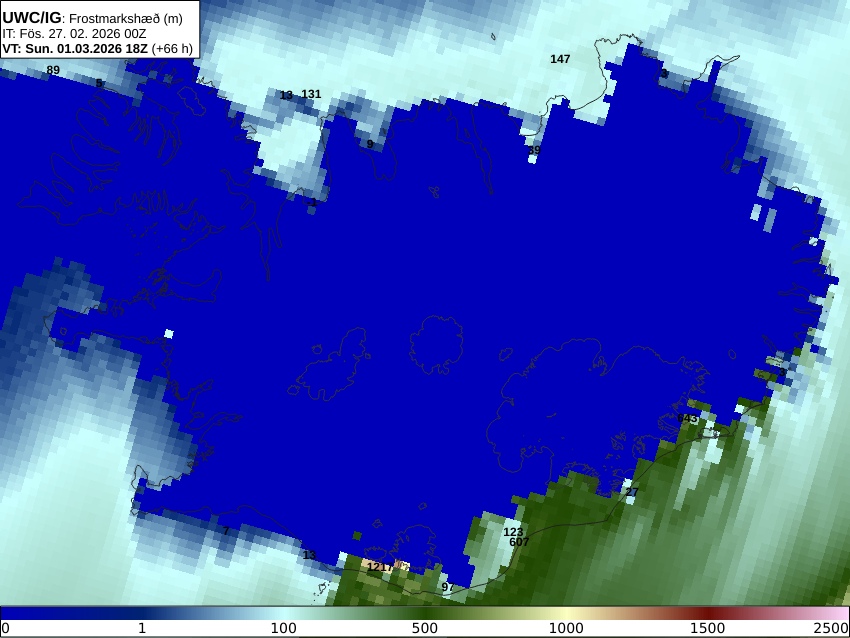Click the colorbar label 1500
This screenshot has height=638, width=850.
[x=708, y=628]
